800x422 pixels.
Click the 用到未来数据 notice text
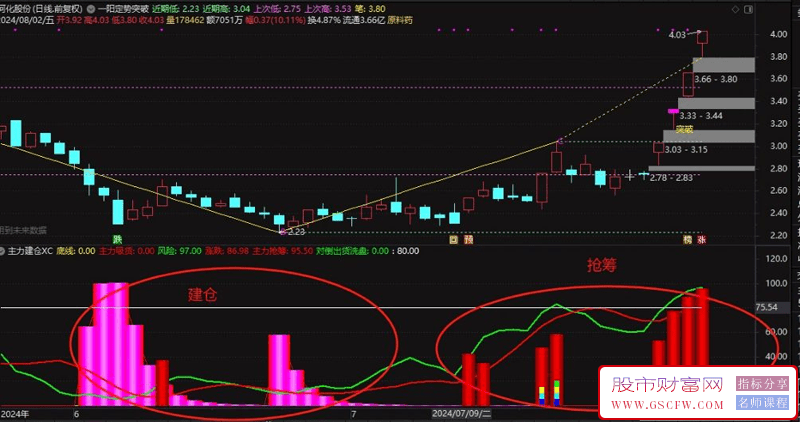point(23,230)
